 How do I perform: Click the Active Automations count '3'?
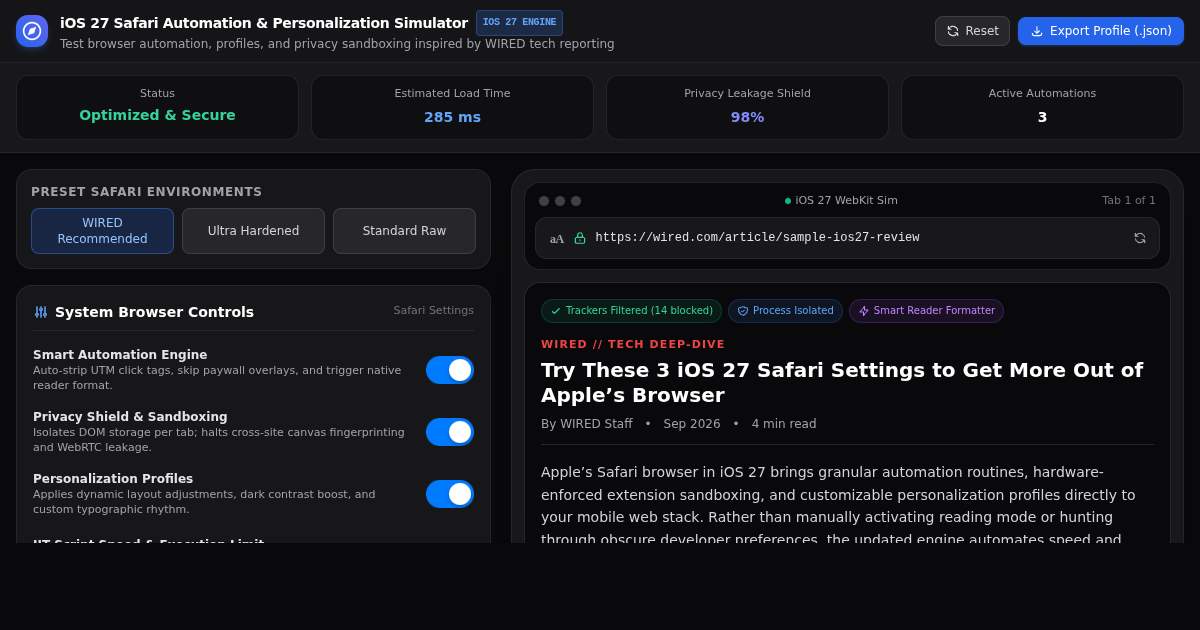pyautogui.click(x=1042, y=117)
